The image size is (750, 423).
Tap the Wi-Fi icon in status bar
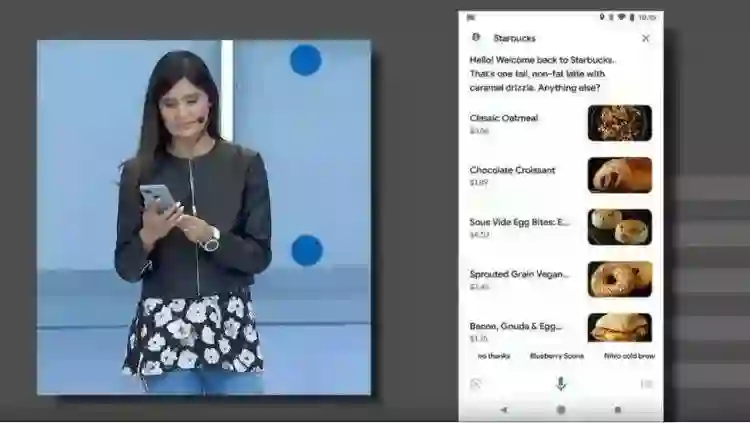point(621,17)
